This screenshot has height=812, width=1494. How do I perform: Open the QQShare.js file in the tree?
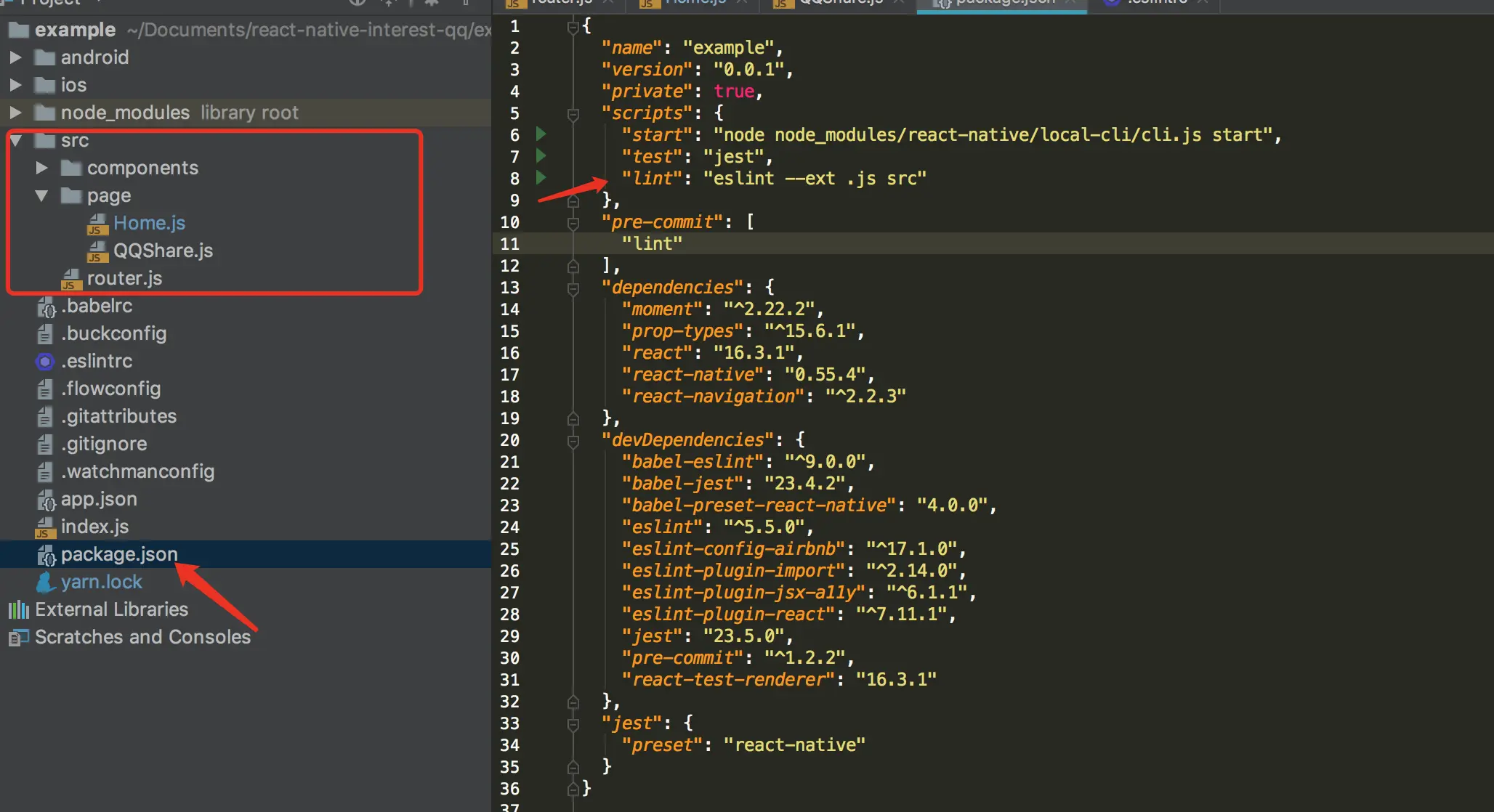(x=163, y=251)
